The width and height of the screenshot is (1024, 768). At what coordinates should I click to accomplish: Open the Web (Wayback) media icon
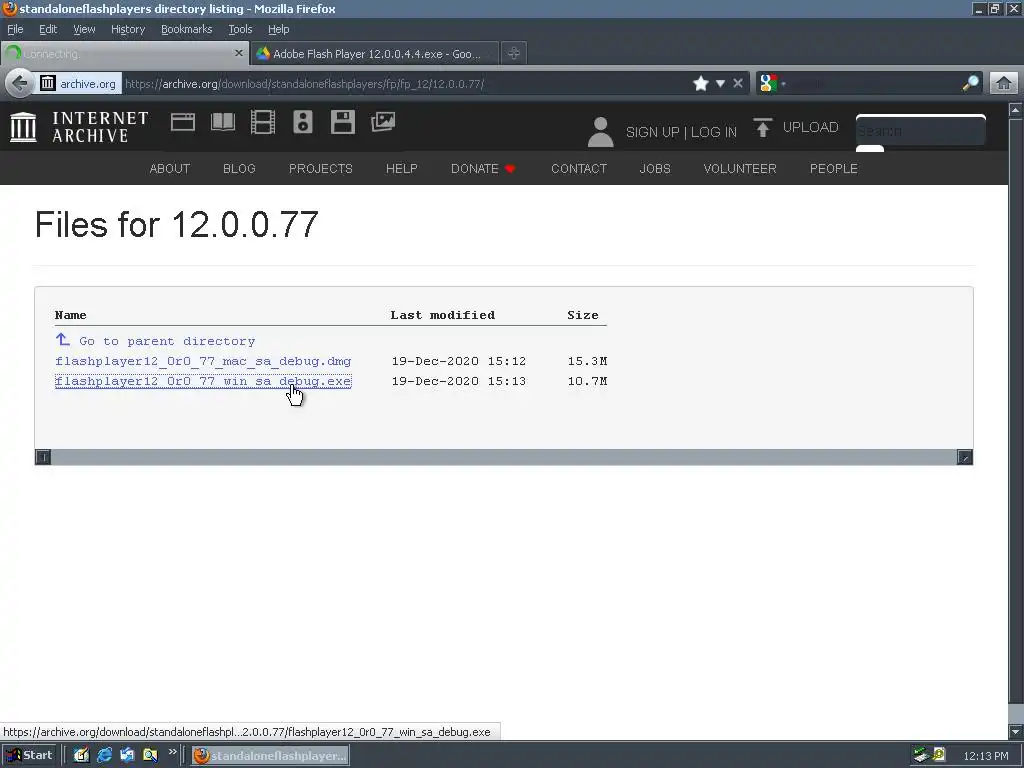(x=183, y=122)
